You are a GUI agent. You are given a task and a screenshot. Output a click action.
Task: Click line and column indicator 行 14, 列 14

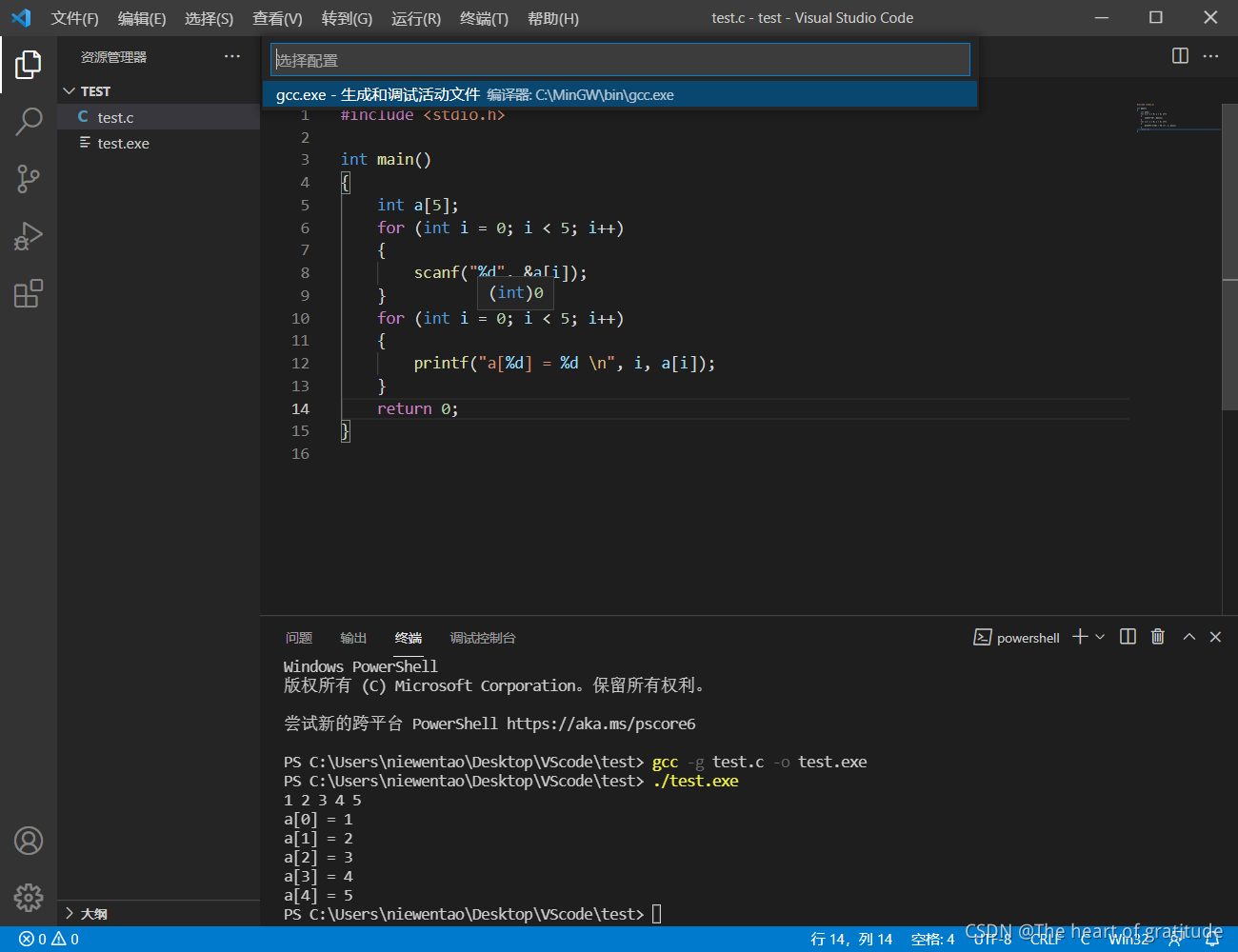click(851, 940)
